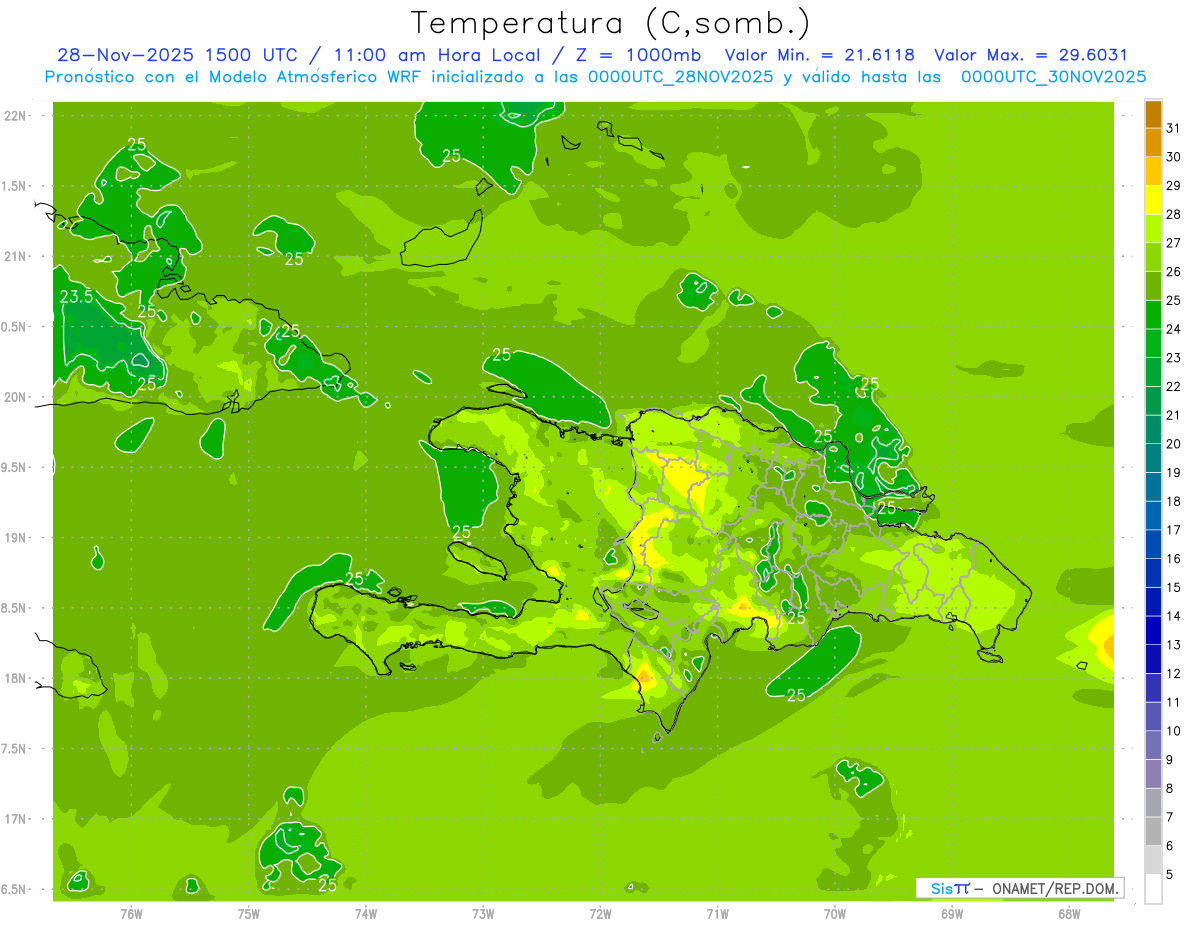Image resolution: width=1200 pixels, height=927 pixels.
Task: Click the "6" value on the color legend
Action: 1170,846
